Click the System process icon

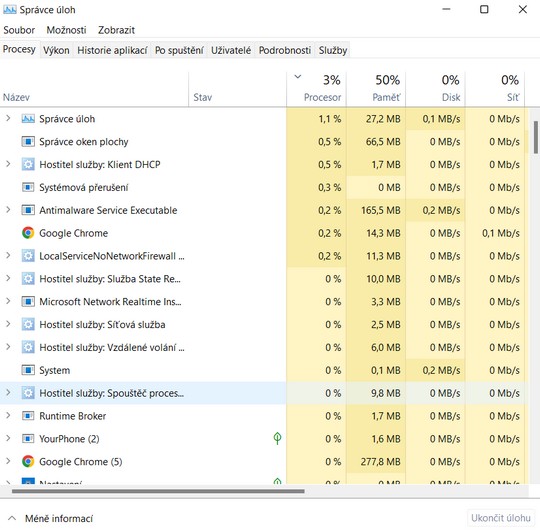pos(28,370)
